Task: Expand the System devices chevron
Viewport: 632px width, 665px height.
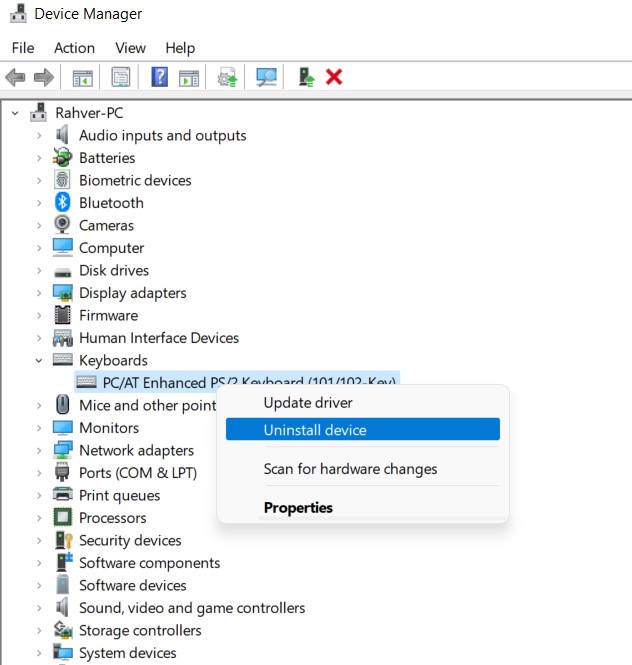Action: [x=39, y=653]
